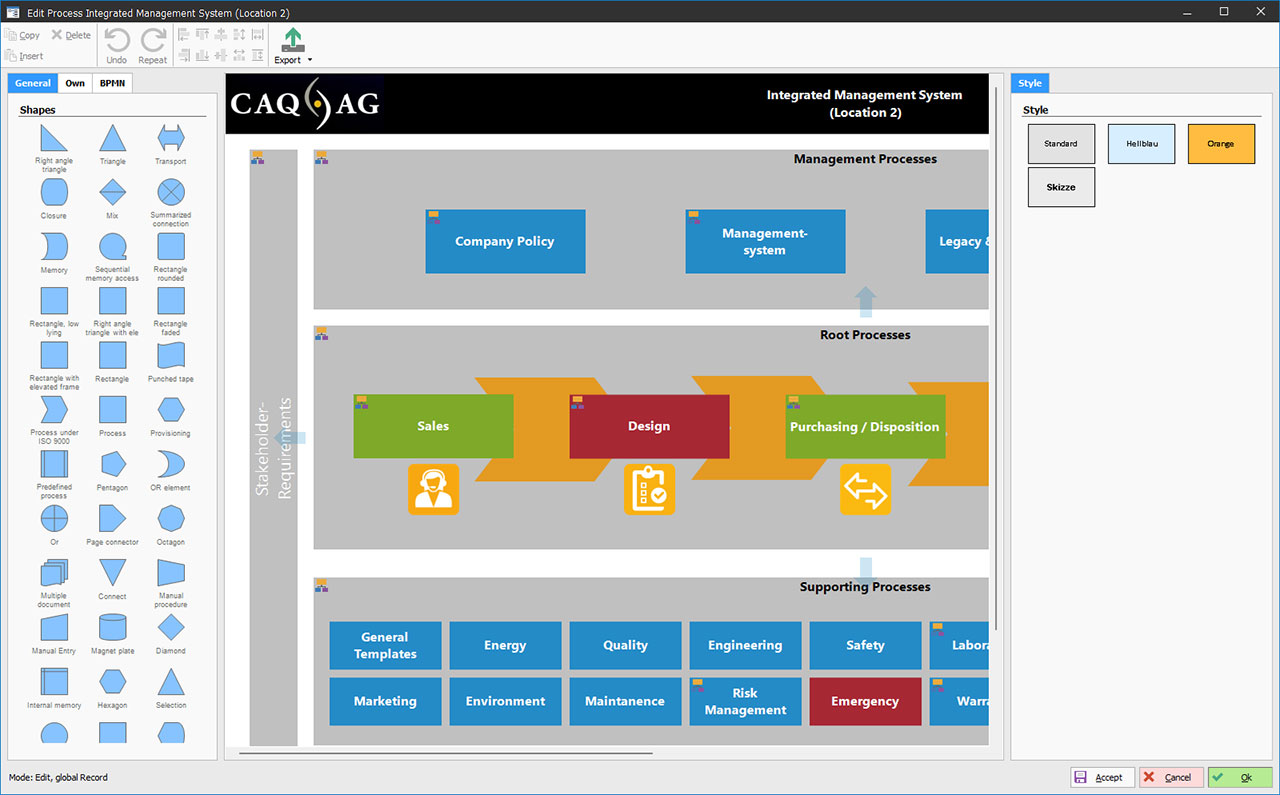Apply the Skizze style swatch
The width and height of the screenshot is (1280, 795).
[1061, 187]
